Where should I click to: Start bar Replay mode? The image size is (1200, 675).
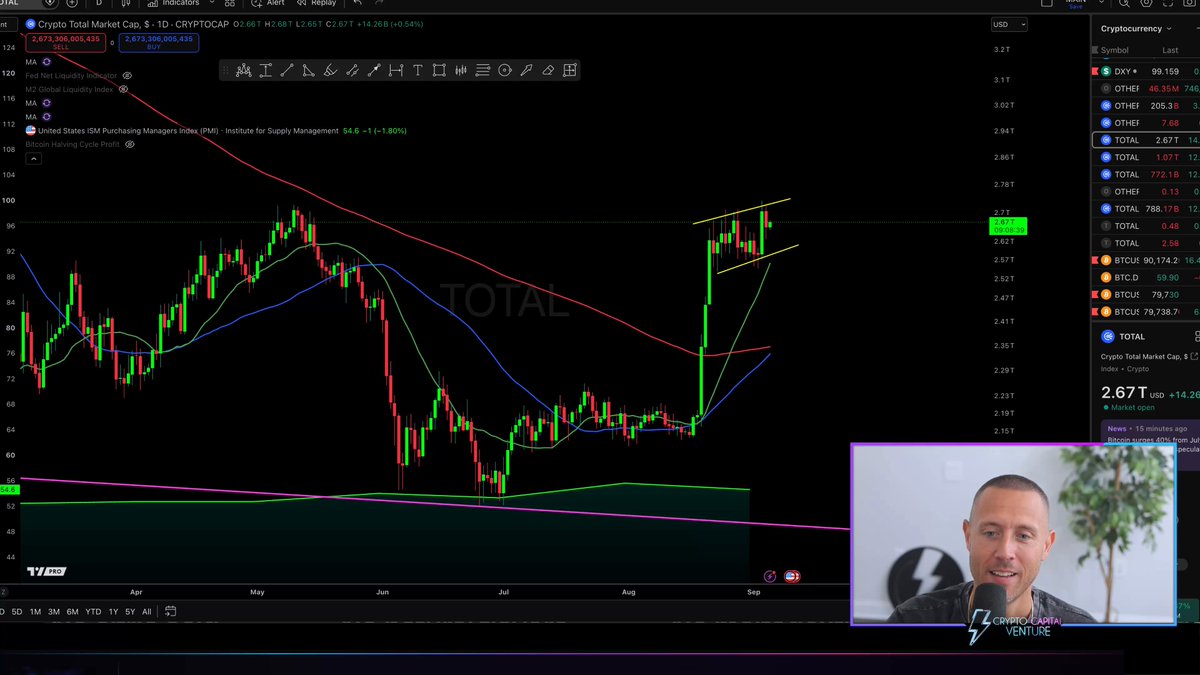click(316, 3)
